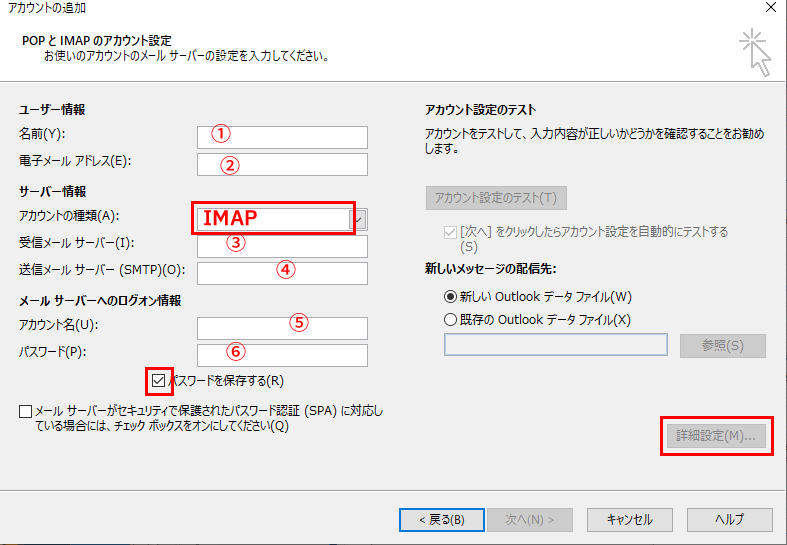Image resolution: width=787 pixels, height=545 pixels.
Task: Click the パスワード(P) input field
Action: (x=282, y=355)
